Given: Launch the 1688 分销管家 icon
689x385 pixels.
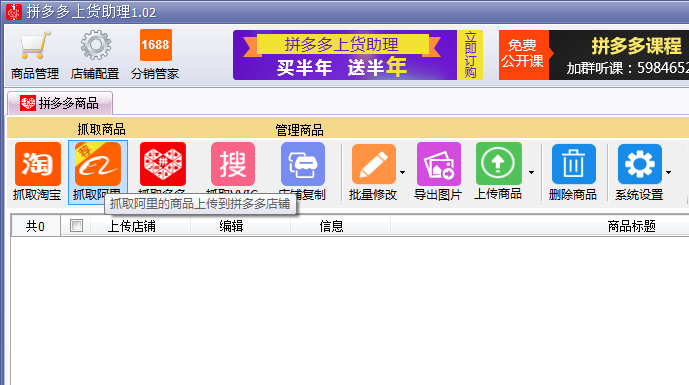Looking at the screenshot, I should point(156,45).
